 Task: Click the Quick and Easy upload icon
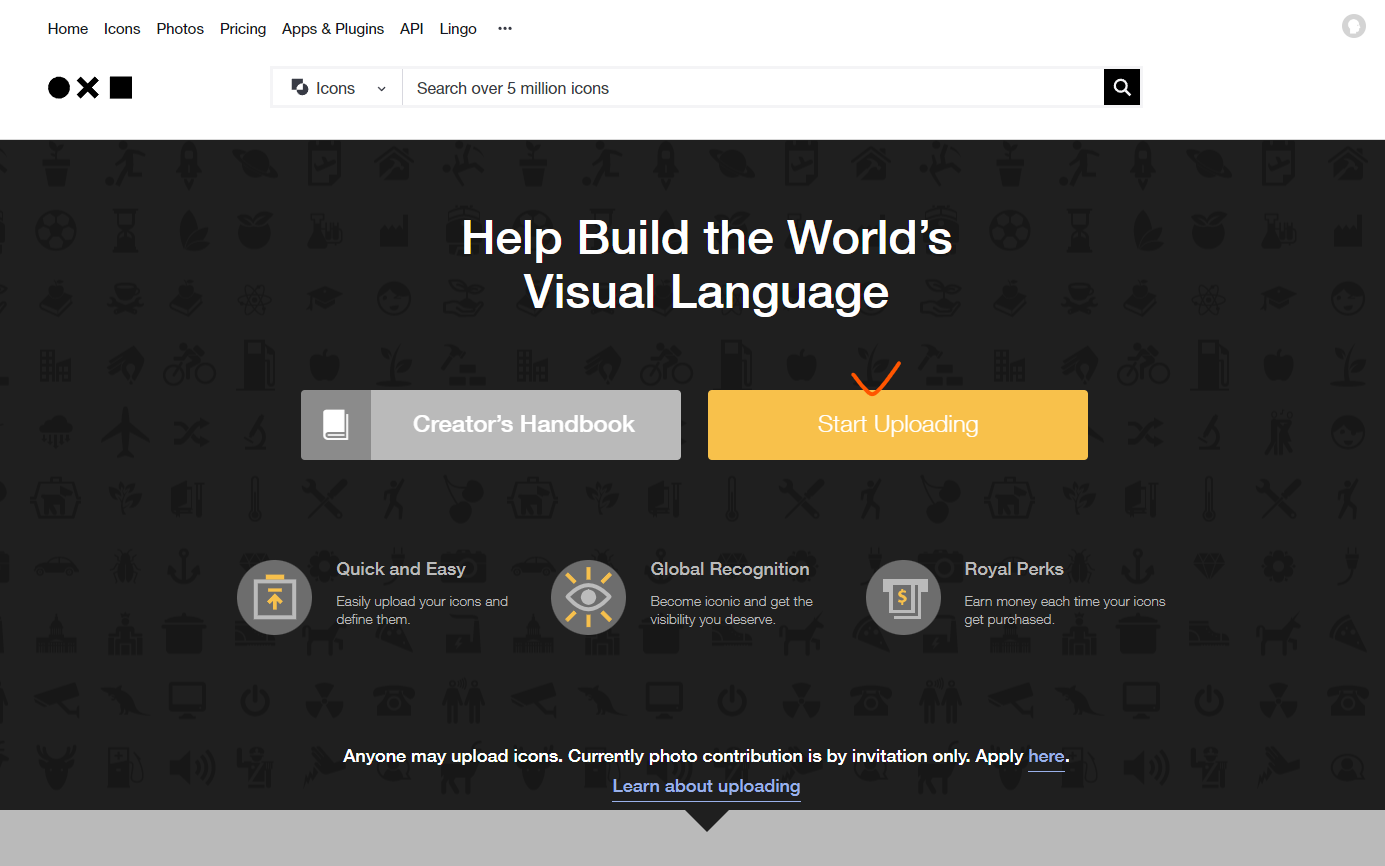coord(274,597)
